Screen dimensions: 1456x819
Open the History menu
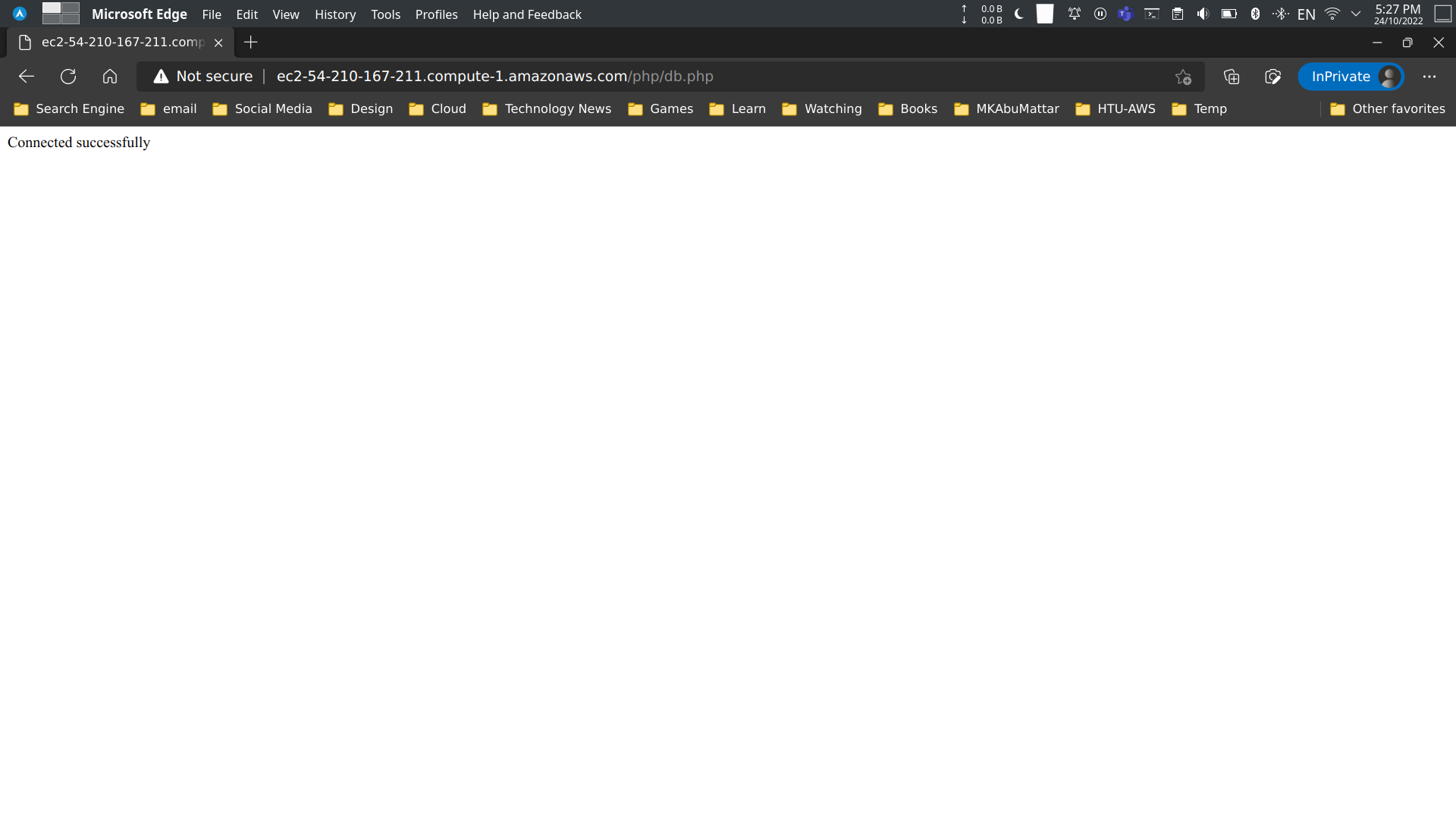(x=335, y=14)
